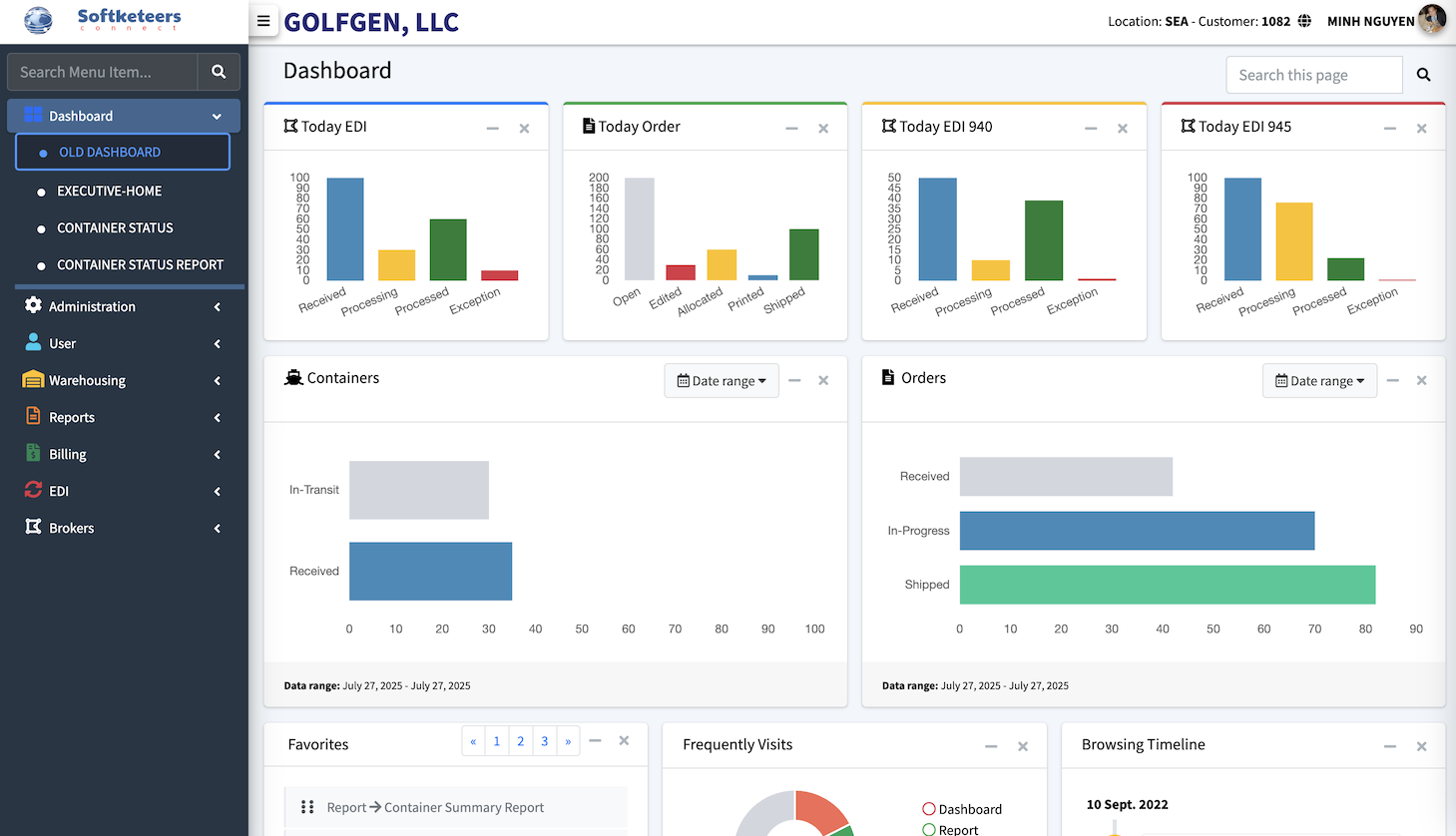Click the page search magnifier icon
1456x836 pixels.
pyautogui.click(x=1423, y=75)
